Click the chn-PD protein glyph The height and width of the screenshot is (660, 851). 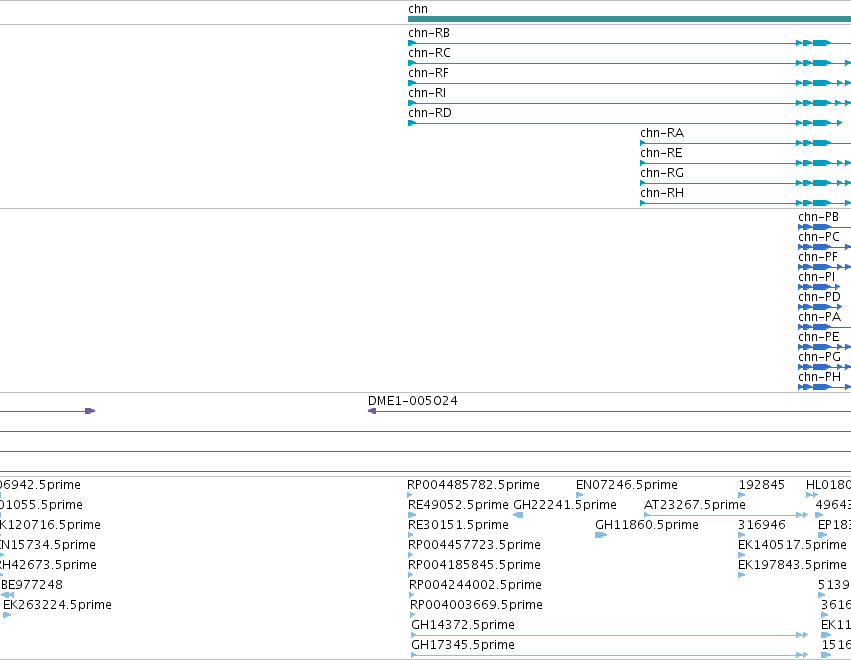point(820,307)
